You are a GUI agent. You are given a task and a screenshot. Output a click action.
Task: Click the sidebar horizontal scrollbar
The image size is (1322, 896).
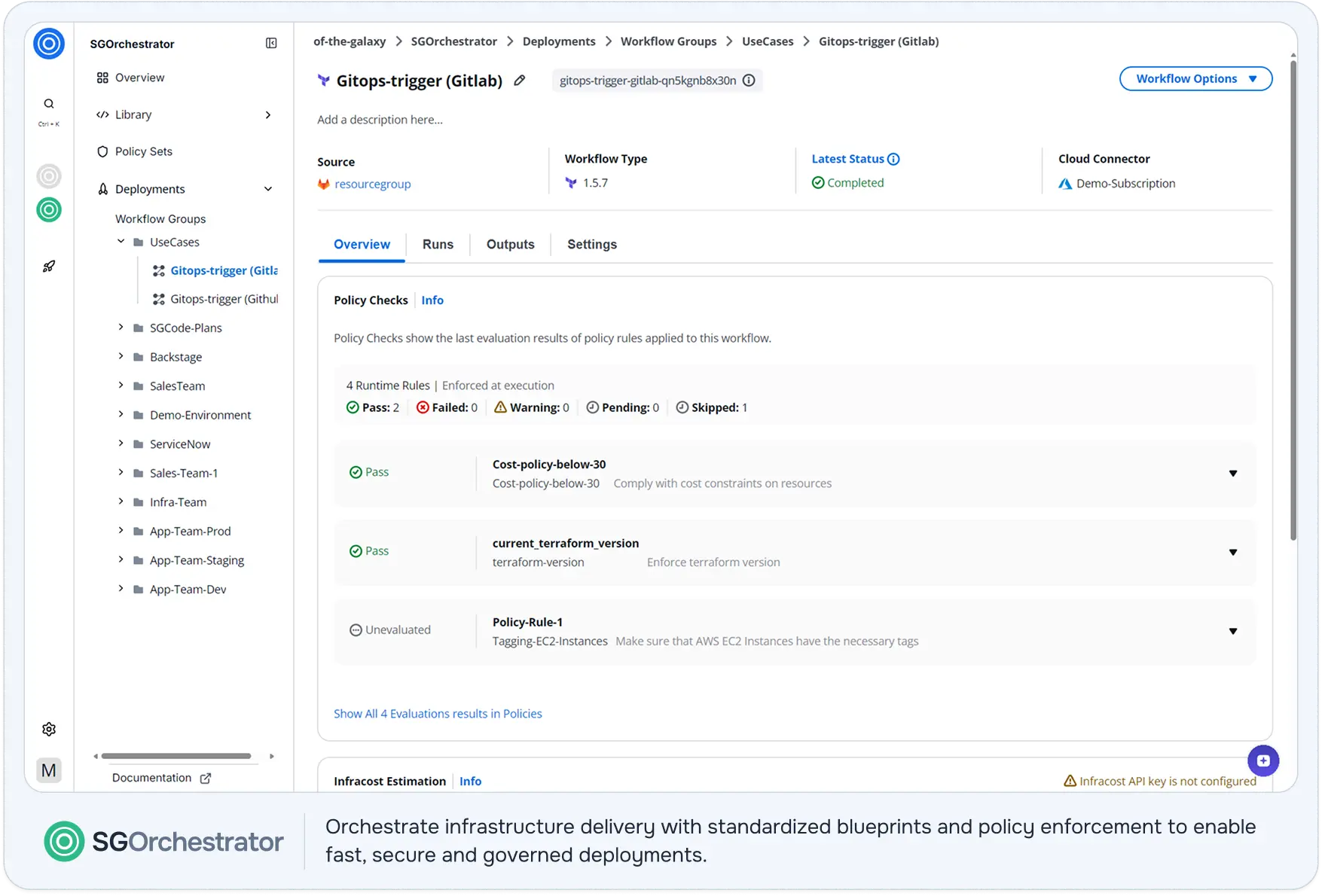point(176,756)
